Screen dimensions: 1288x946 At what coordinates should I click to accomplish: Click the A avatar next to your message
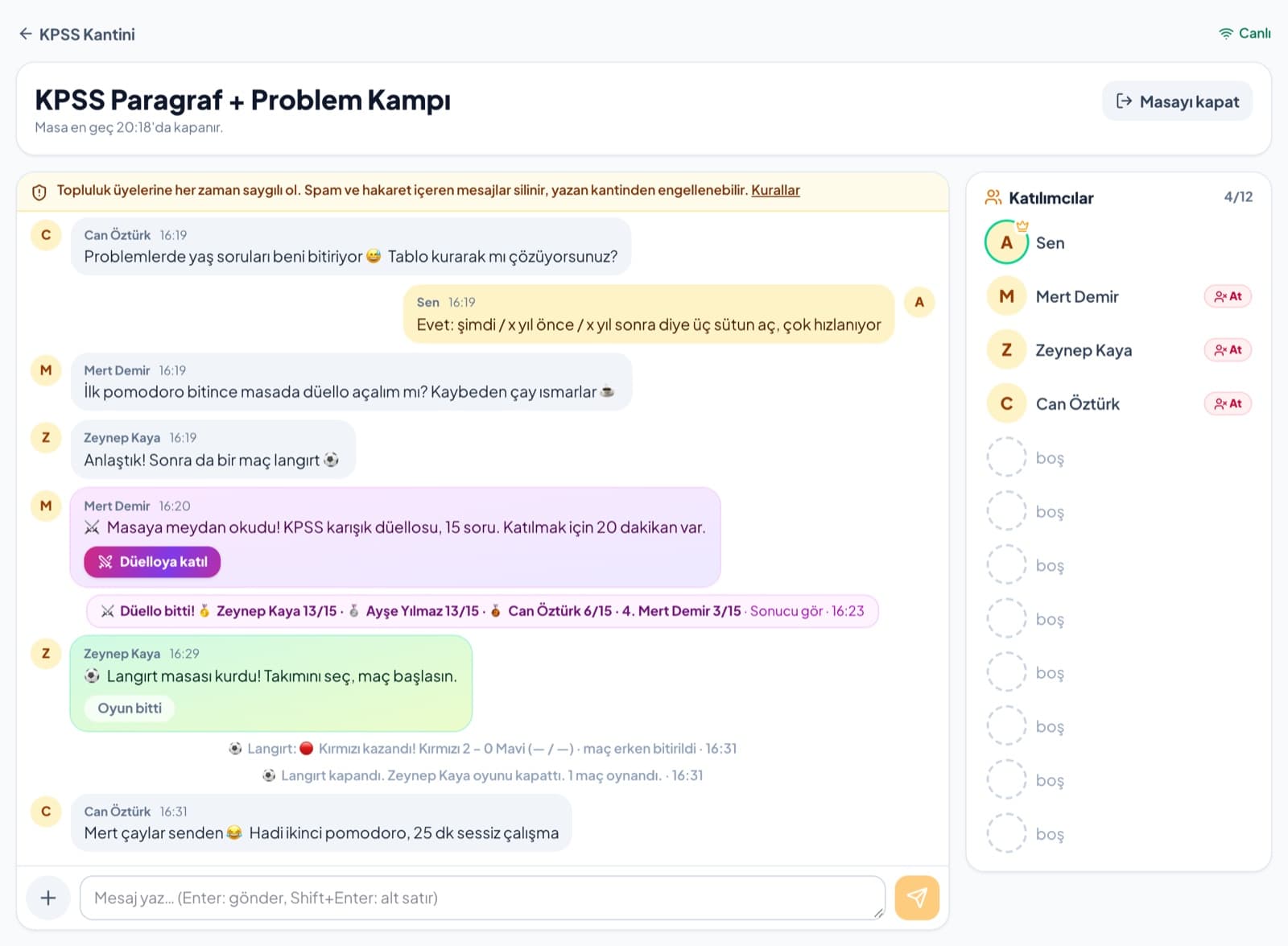click(x=919, y=302)
